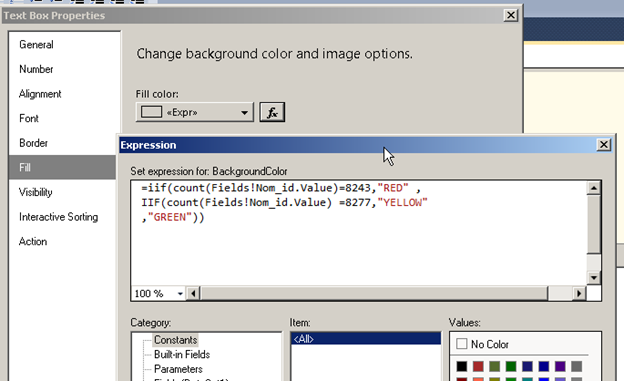Screen dimensions: 624x381
Task: Click the value 8277 in the expression
Action: pyautogui.click(x=358, y=203)
